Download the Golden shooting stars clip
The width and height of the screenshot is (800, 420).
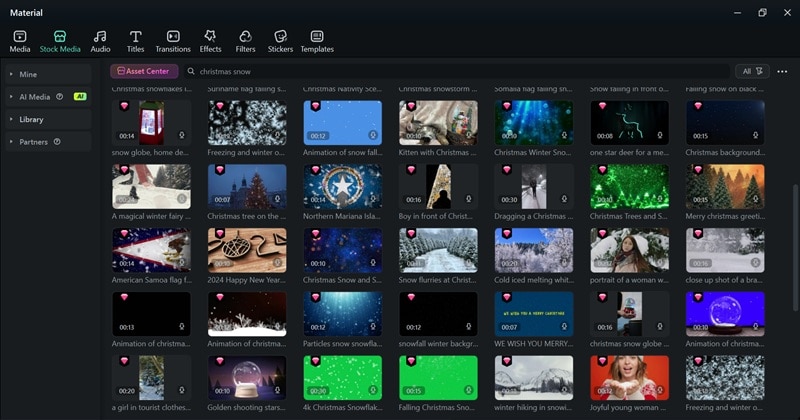[x=278, y=390]
